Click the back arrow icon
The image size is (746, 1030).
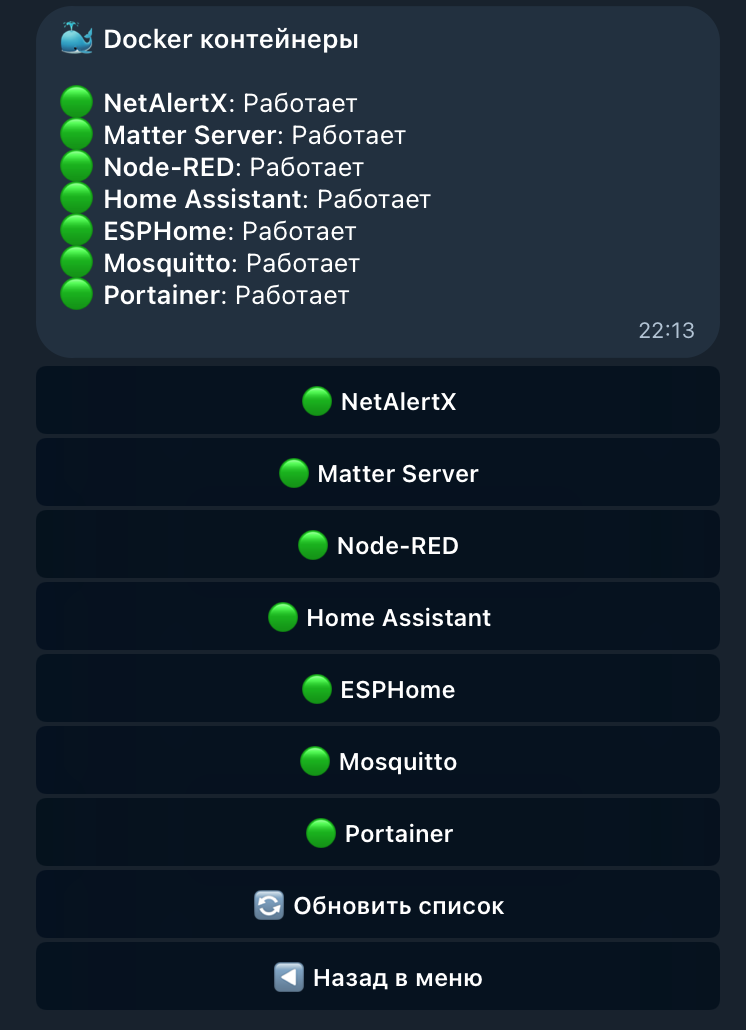click(x=289, y=977)
